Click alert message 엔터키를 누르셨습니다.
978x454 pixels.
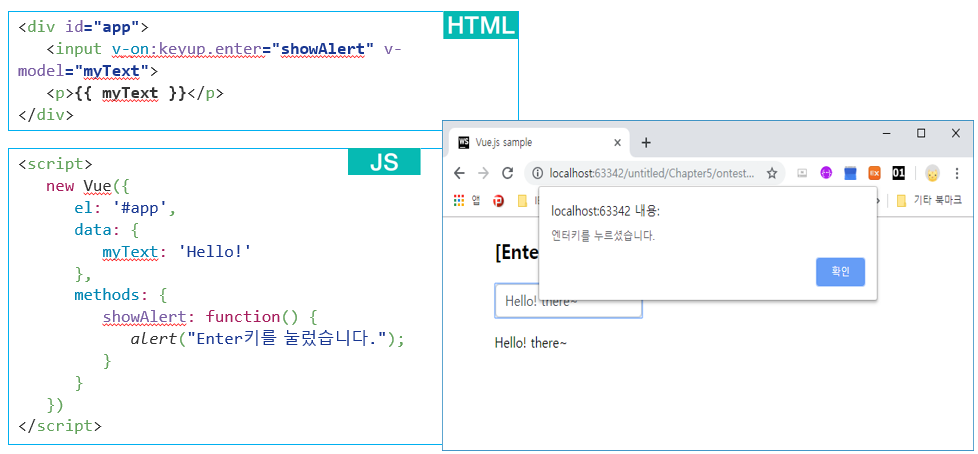(x=603, y=236)
